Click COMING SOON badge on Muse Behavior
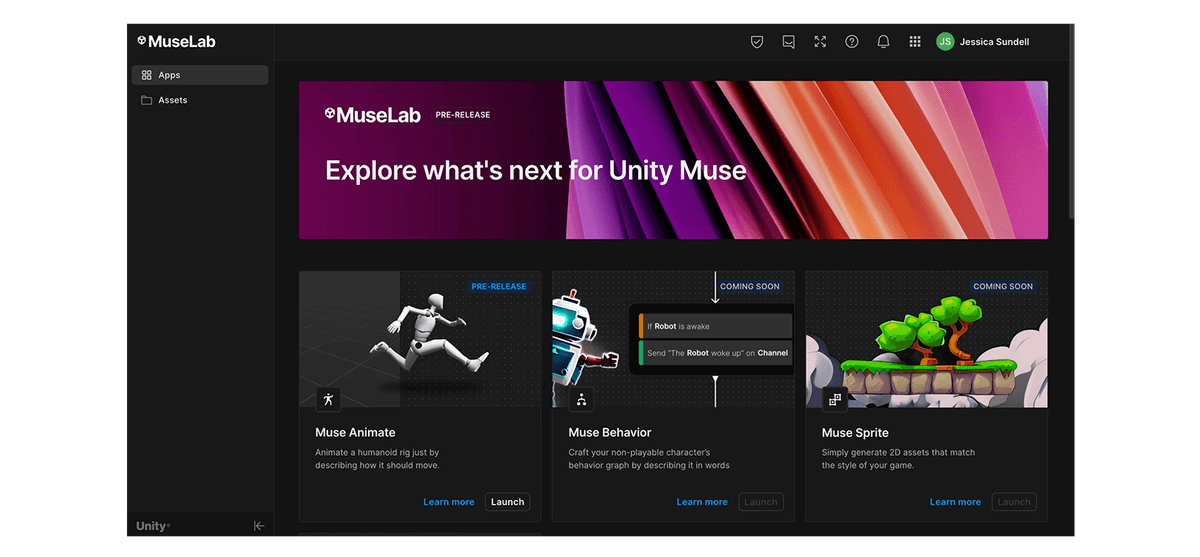Screen dimensions: 1200x557 click(750, 287)
